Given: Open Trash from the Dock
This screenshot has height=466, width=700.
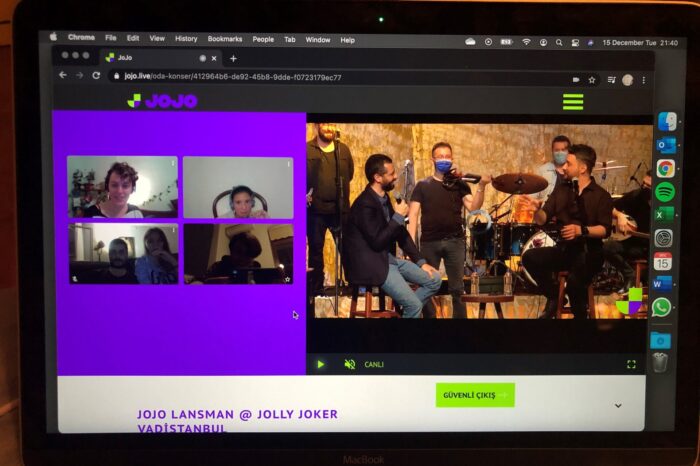Looking at the screenshot, I should (660, 362).
